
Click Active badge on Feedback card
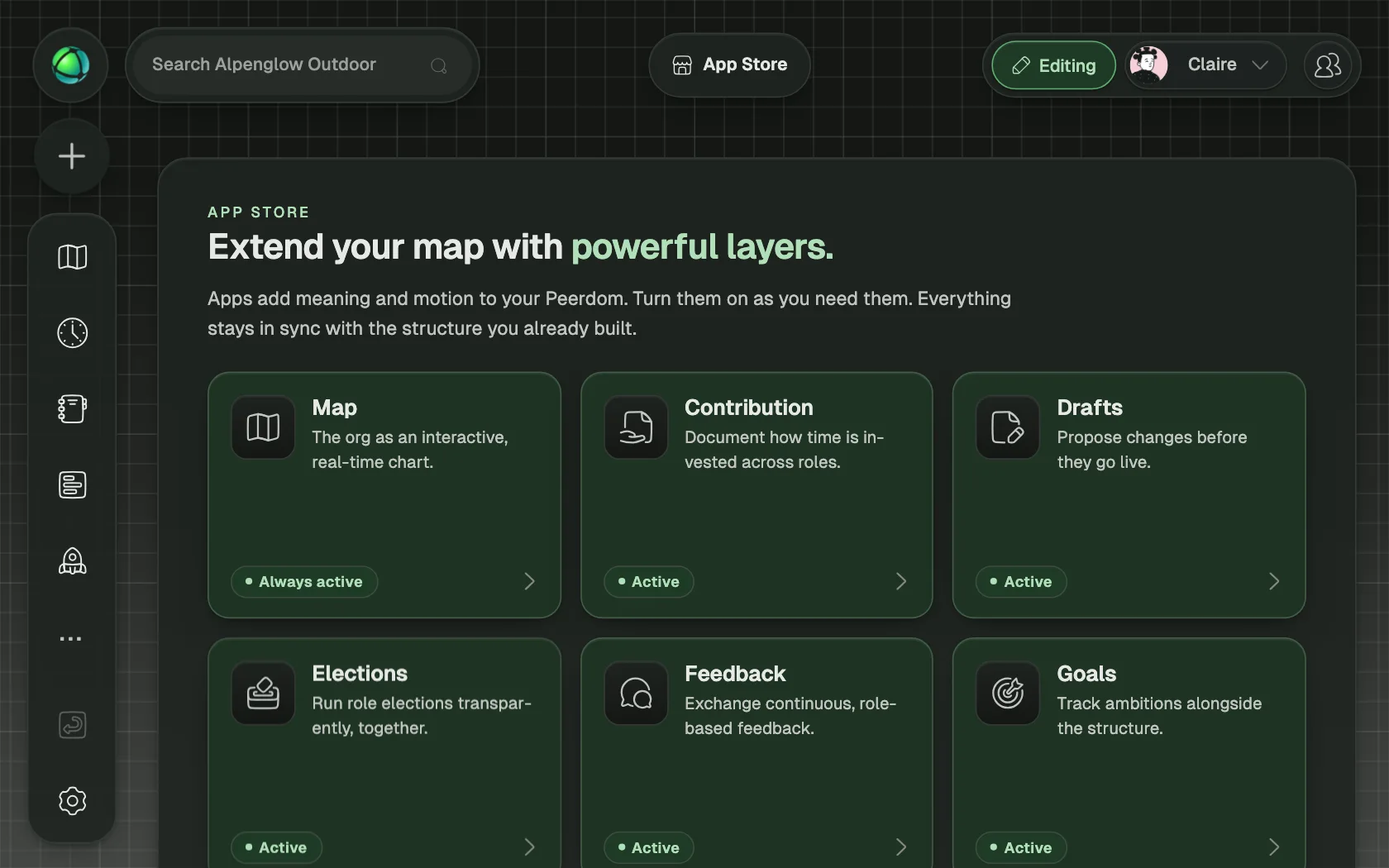649,848
